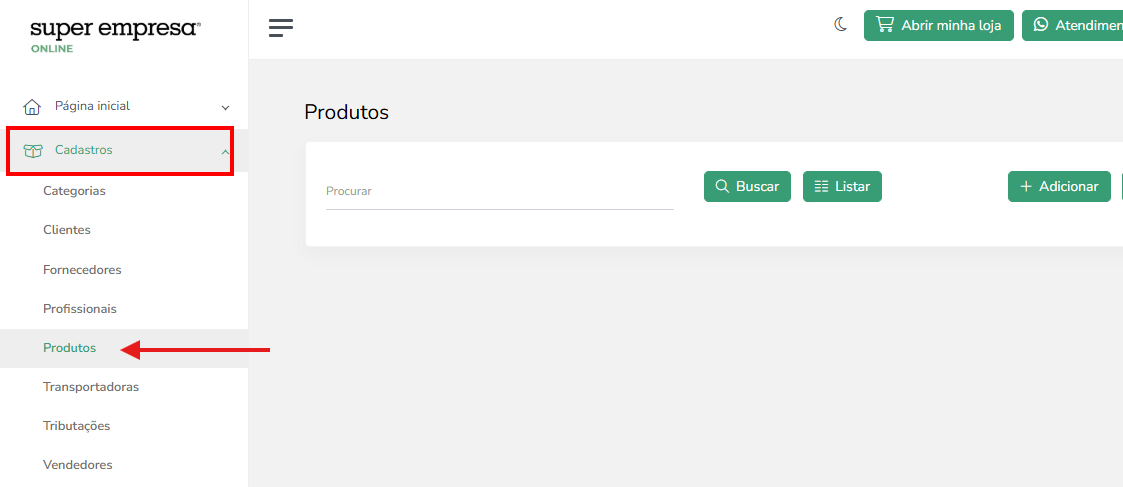Image resolution: width=1123 pixels, height=487 pixels.
Task: Click the shopping cart icon in top bar
Action: pyautogui.click(x=885, y=25)
